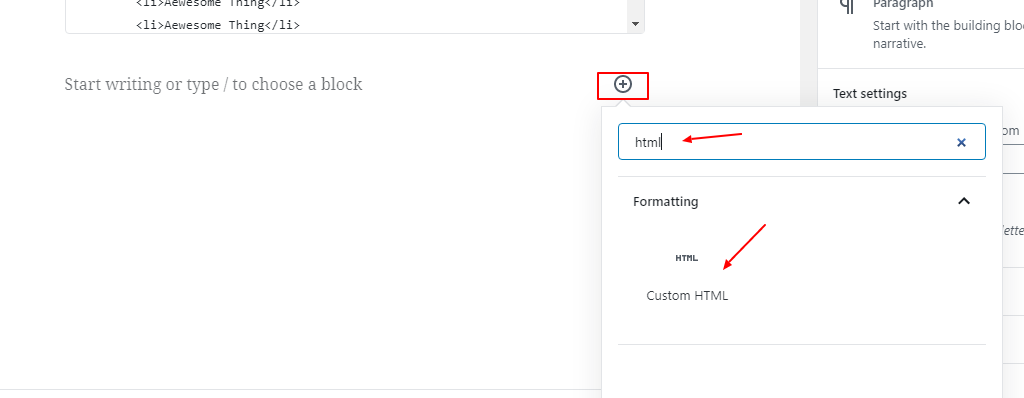Click empty area below Custom HTML result
Screen dimensions: 1024x398
[x=801, y=371]
